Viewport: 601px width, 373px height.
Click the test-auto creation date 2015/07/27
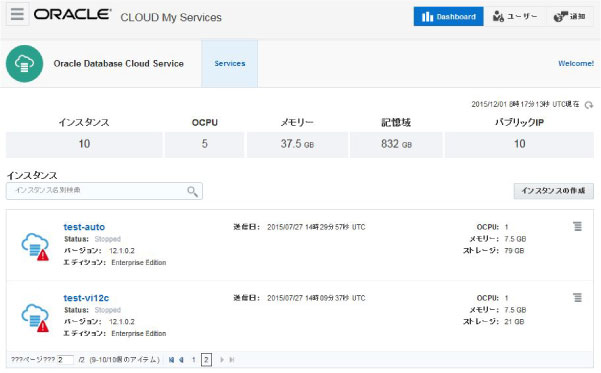316,227
